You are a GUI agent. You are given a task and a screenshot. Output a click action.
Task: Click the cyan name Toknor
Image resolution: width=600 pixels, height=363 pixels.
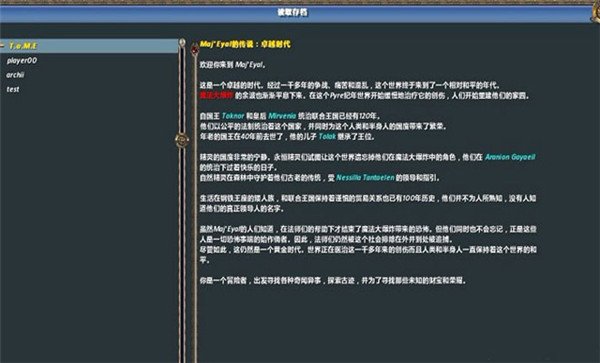pyautogui.click(x=233, y=116)
